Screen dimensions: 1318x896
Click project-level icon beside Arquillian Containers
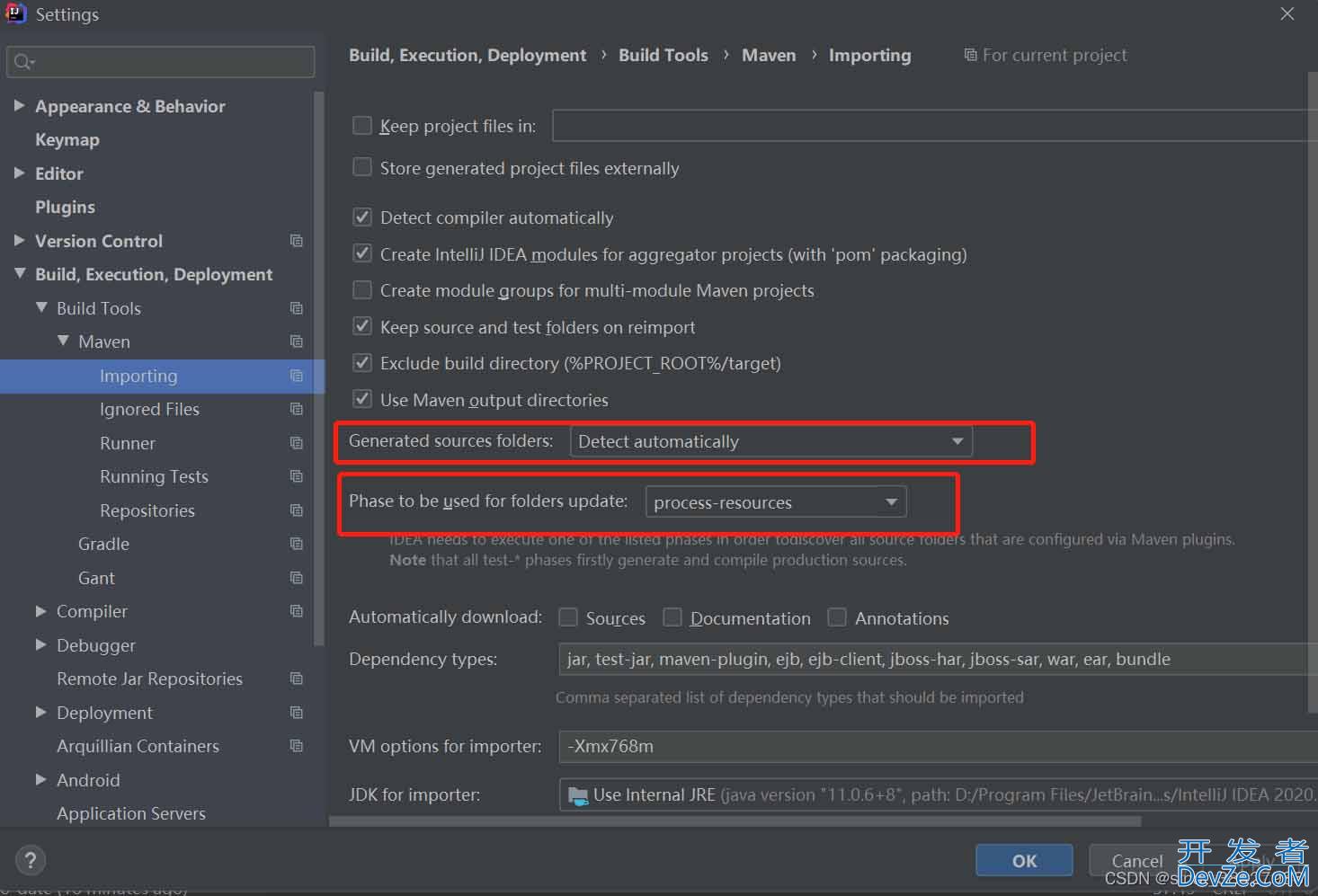point(297,746)
